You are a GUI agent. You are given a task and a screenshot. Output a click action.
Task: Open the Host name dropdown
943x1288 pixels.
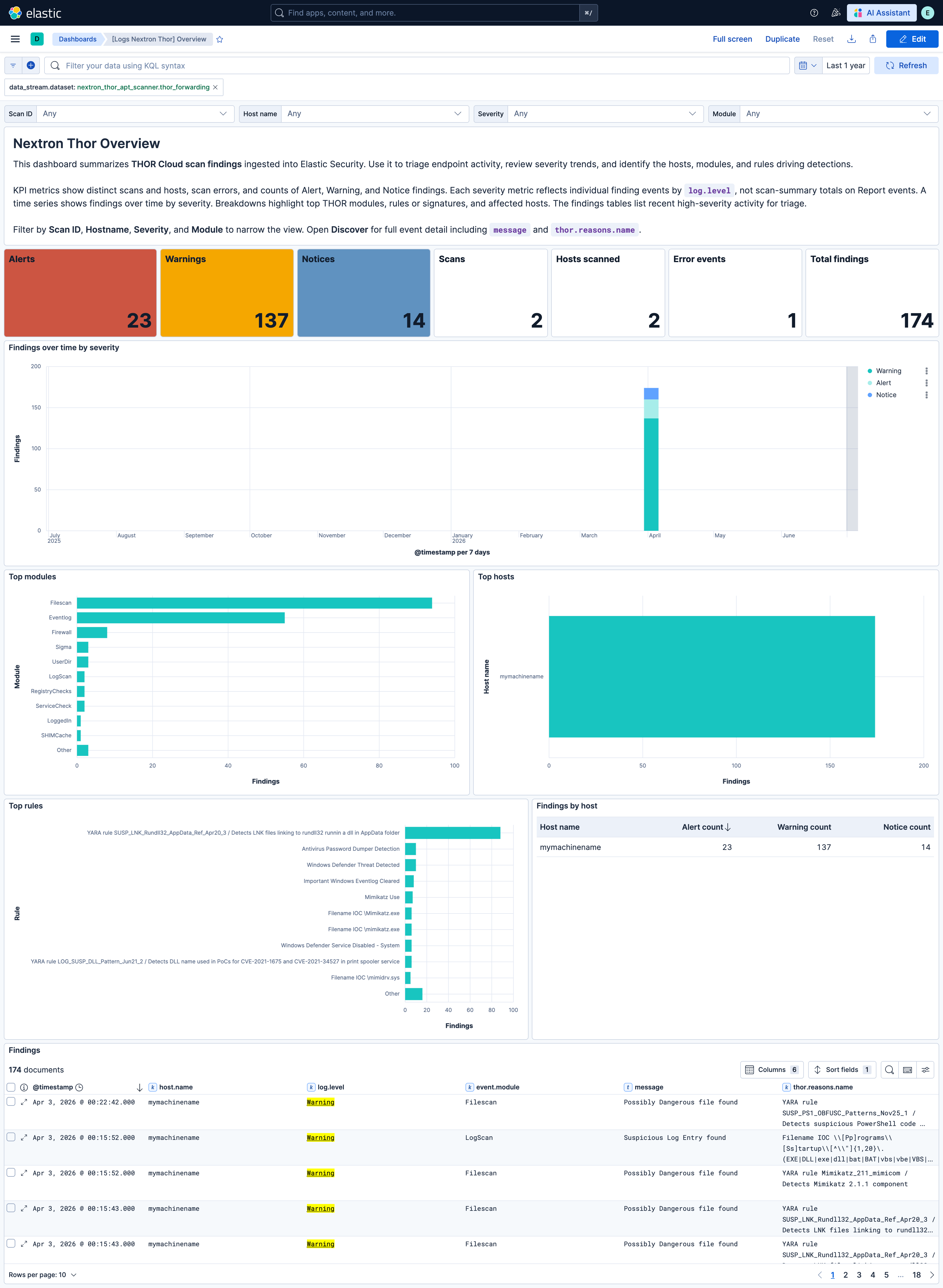pyautogui.click(x=374, y=113)
